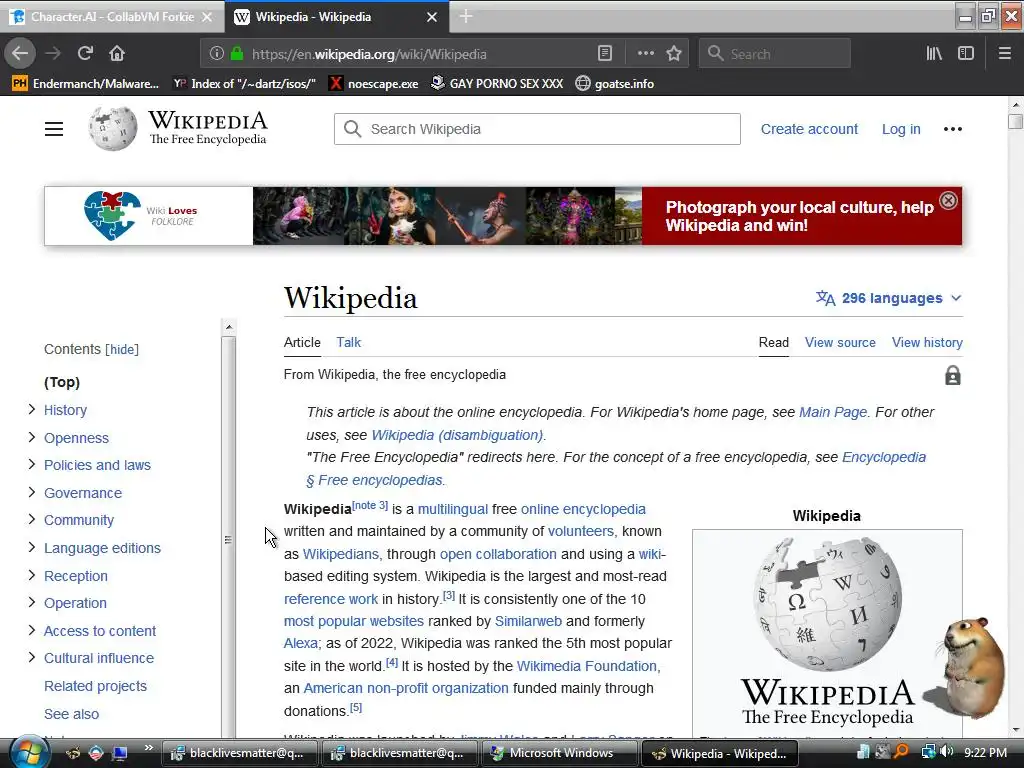1024x768 pixels.
Task: Click the Show Desktop quick launch icon
Action: (120, 753)
